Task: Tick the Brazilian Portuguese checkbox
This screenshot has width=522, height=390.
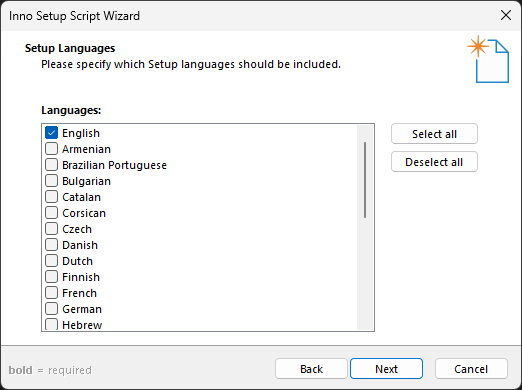Action: coord(51,165)
